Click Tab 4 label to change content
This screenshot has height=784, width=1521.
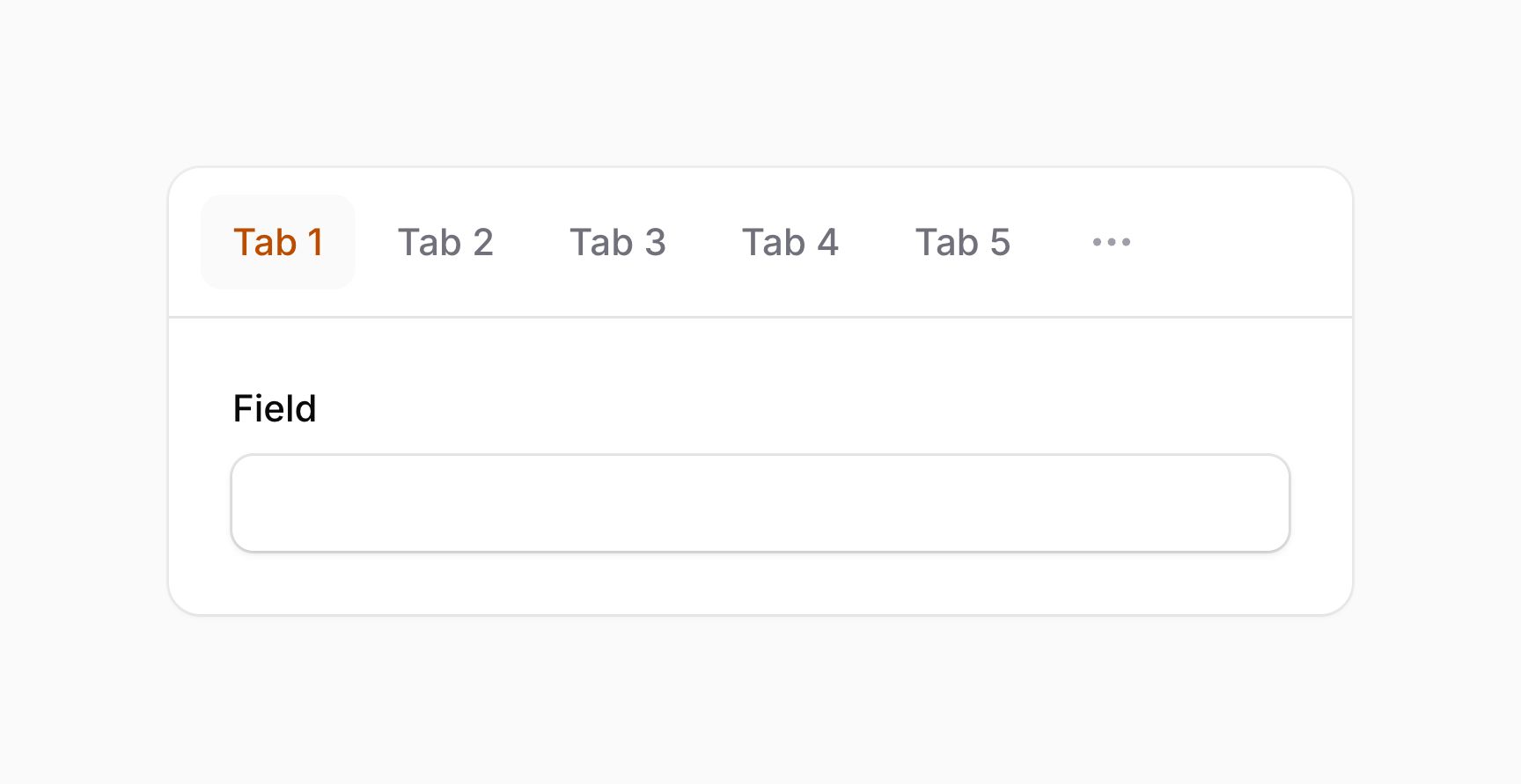point(790,243)
